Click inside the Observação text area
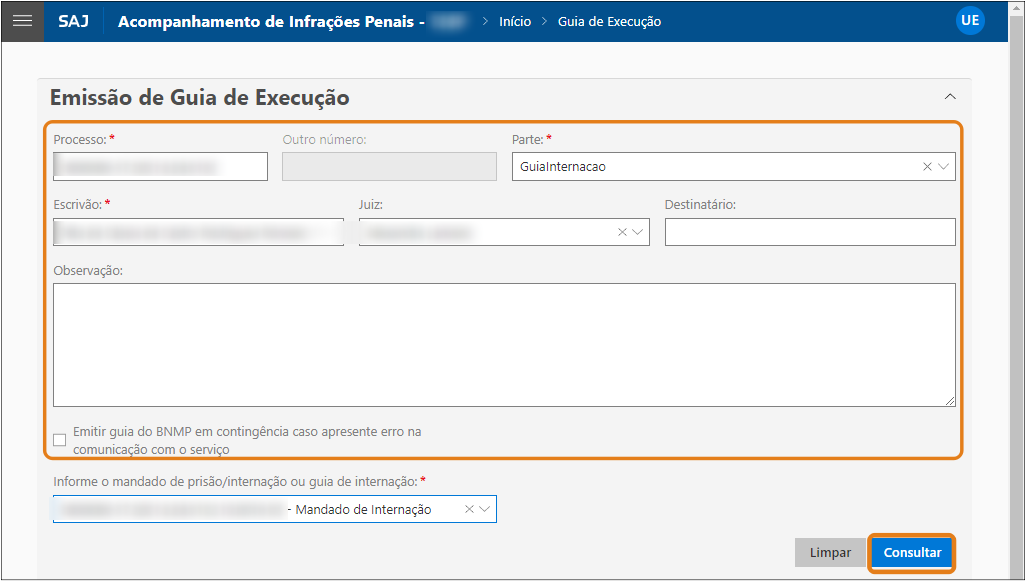 tap(503, 344)
